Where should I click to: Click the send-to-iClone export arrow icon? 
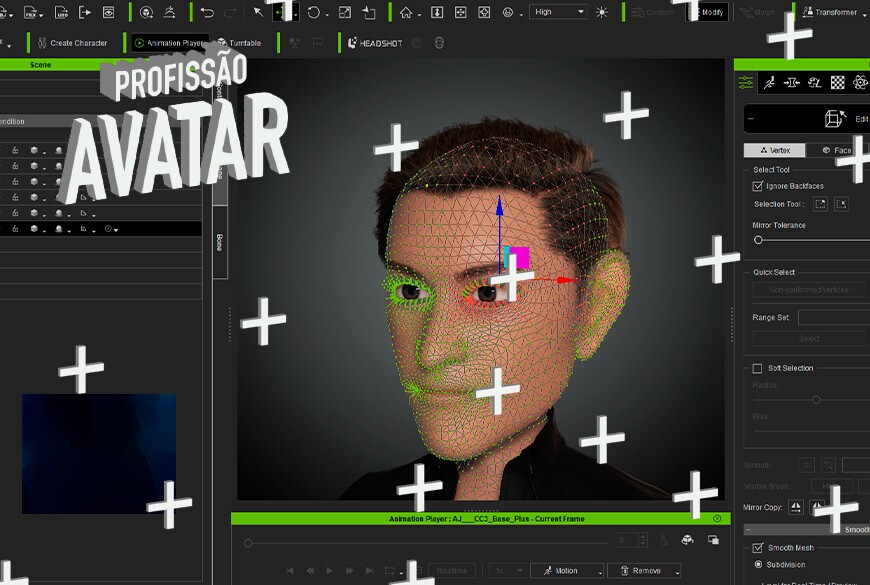coord(84,12)
